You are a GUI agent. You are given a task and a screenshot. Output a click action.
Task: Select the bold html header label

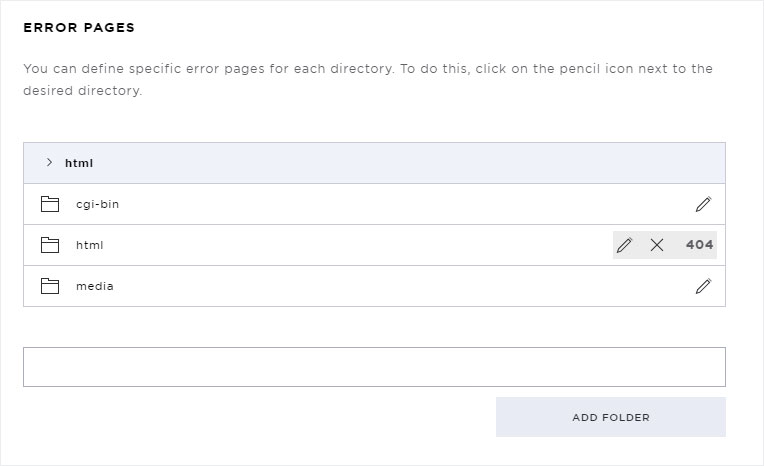(79, 163)
